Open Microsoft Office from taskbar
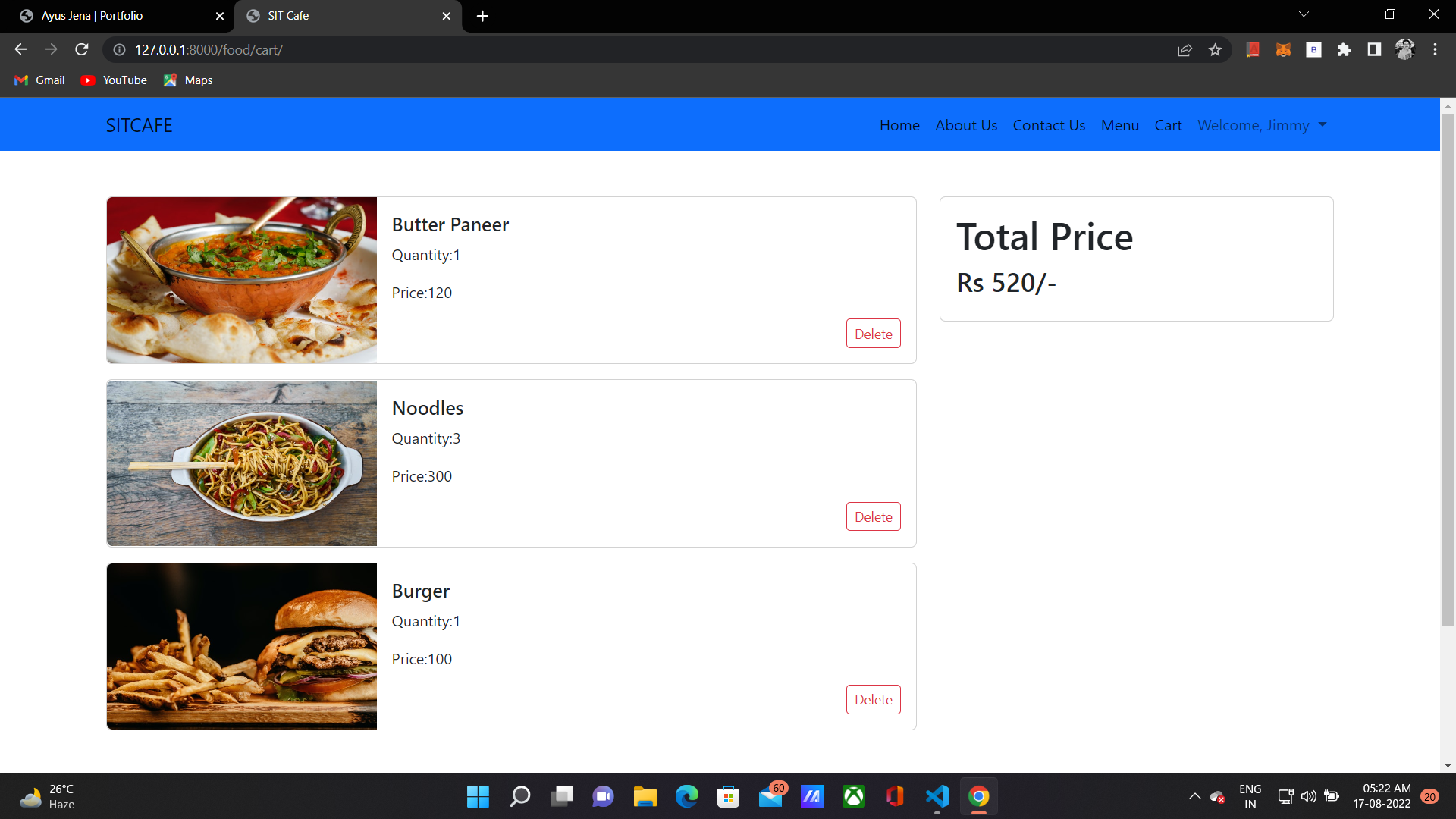This screenshot has height=819, width=1456. 896,797
